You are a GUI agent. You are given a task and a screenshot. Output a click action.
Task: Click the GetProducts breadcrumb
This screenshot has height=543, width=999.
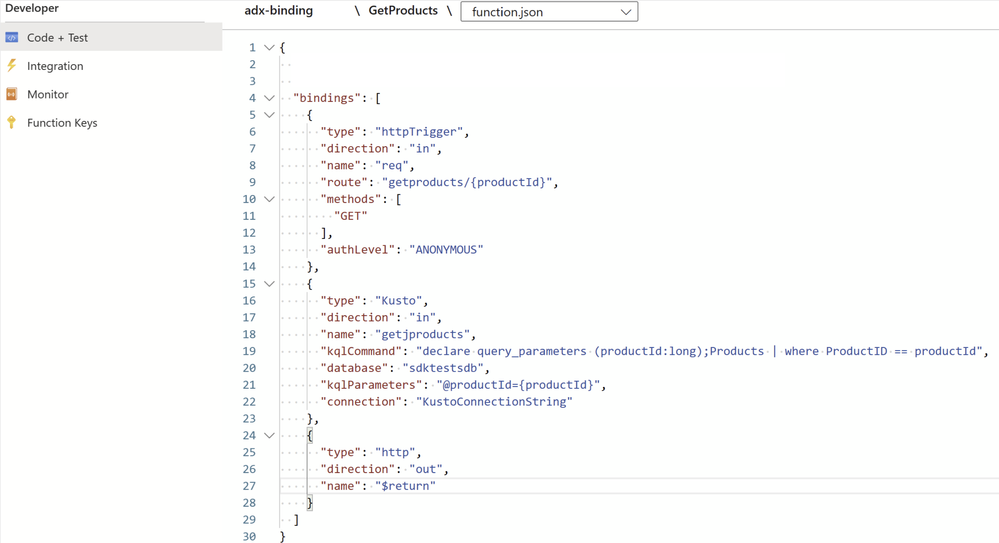click(x=403, y=10)
